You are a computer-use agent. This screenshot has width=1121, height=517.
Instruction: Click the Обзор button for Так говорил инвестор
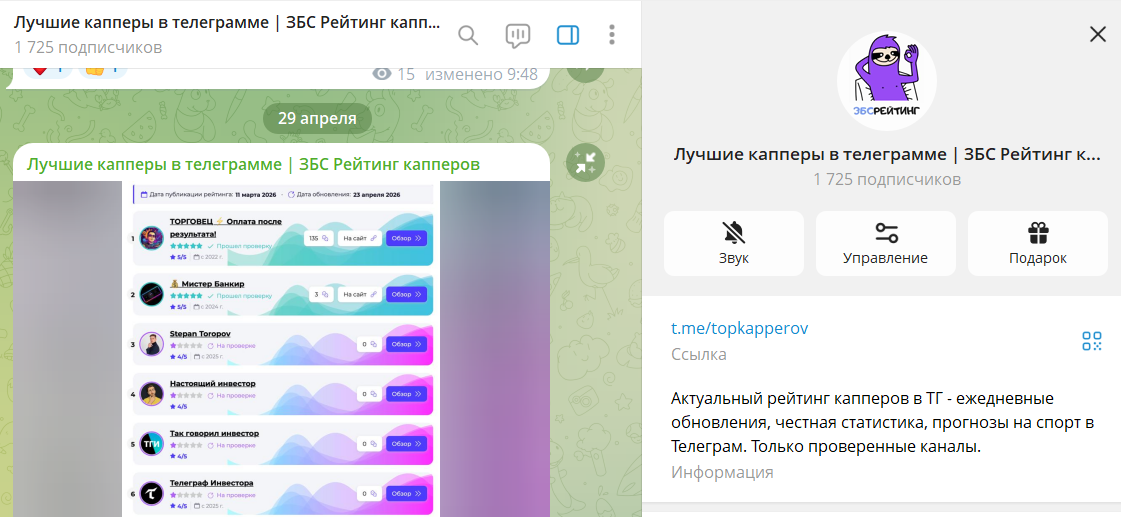point(406,444)
